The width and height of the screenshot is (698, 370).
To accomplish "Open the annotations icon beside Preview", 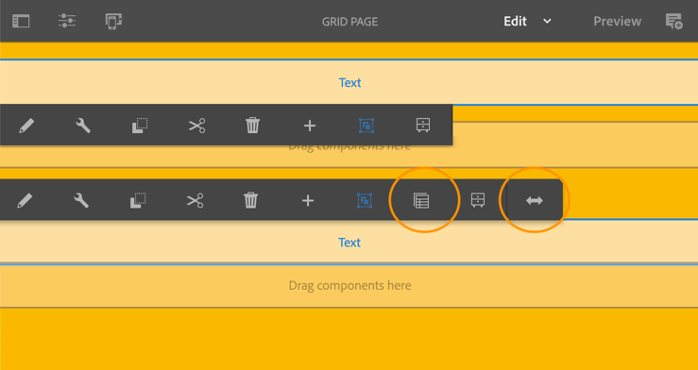I will point(674,21).
